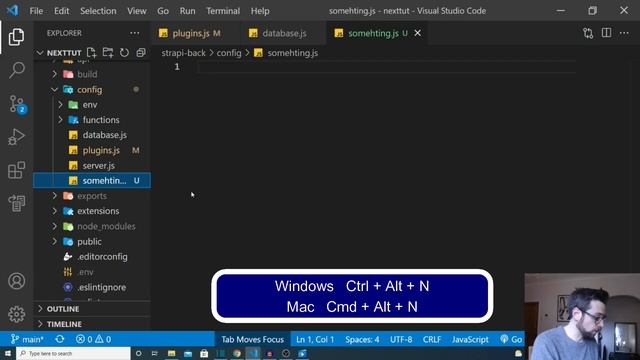Expand the TIMELINE panel
The height and width of the screenshot is (360, 640).
64,324
